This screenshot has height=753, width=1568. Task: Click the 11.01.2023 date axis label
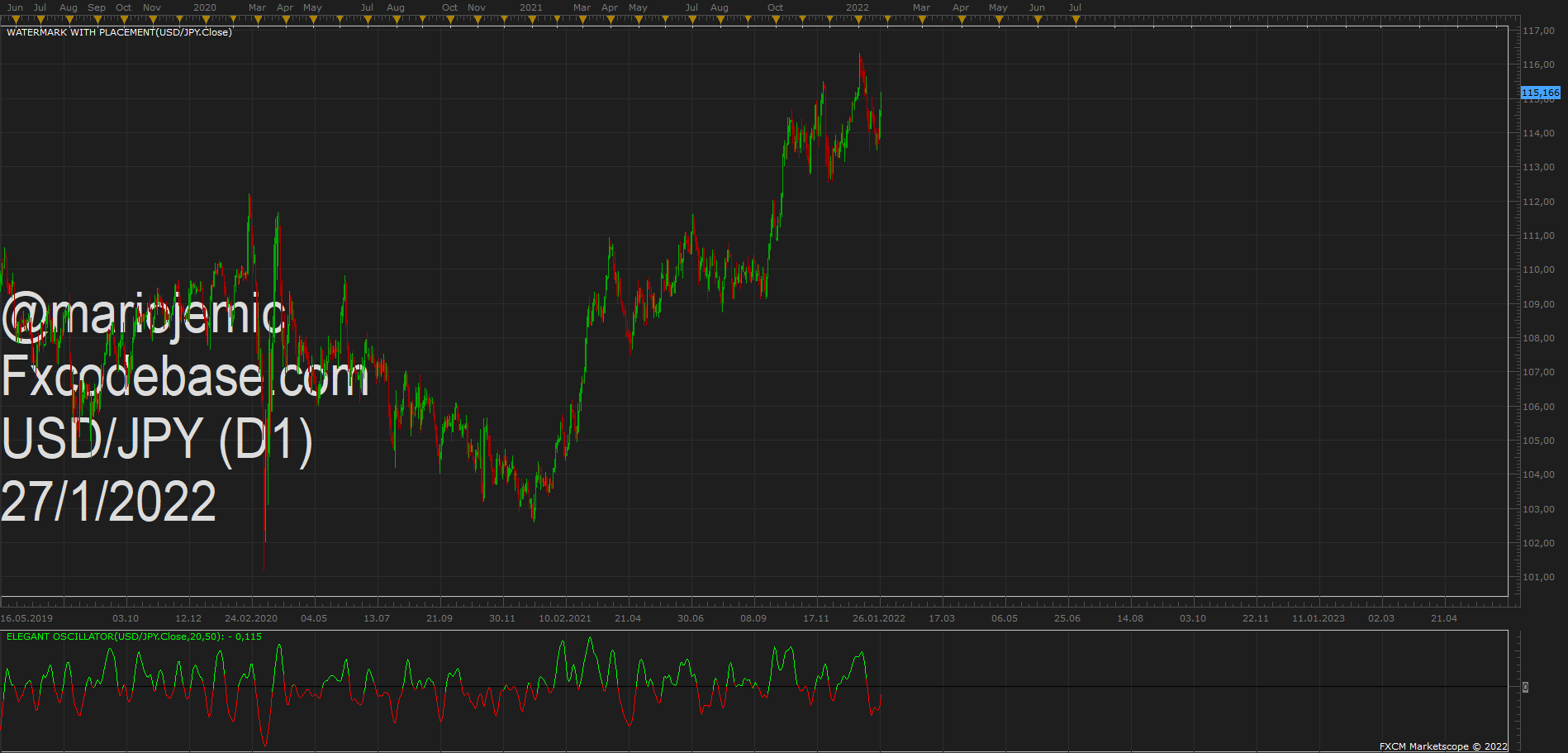tap(1319, 618)
